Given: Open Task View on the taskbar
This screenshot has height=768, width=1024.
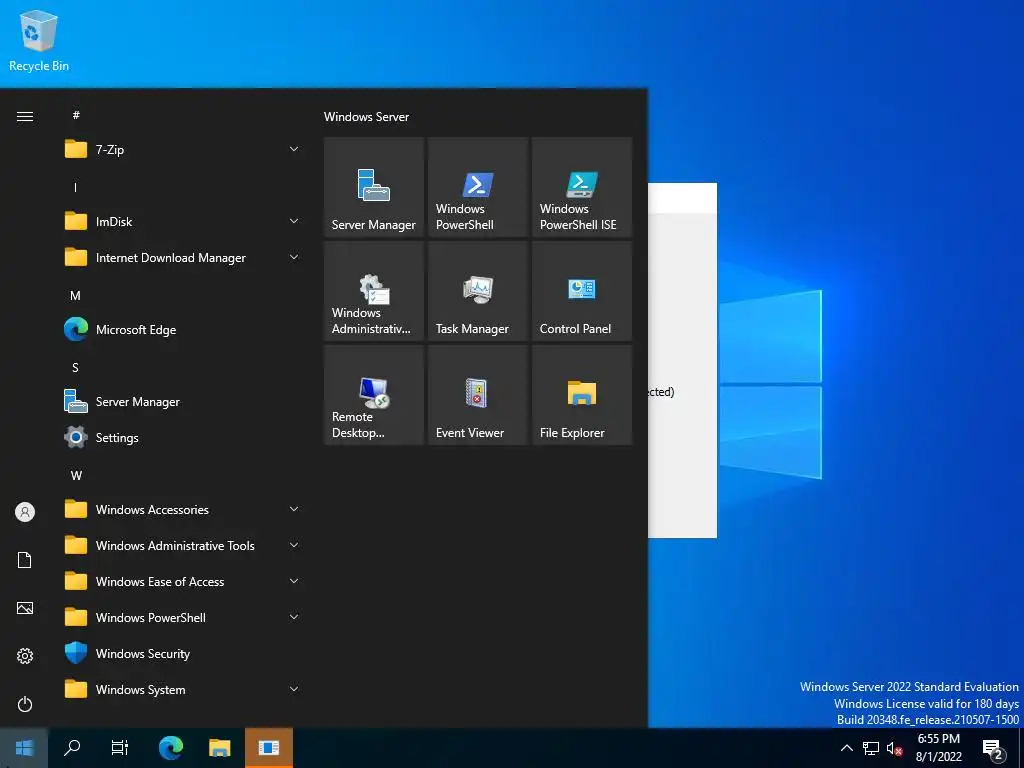Looking at the screenshot, I should coord(120,748).
